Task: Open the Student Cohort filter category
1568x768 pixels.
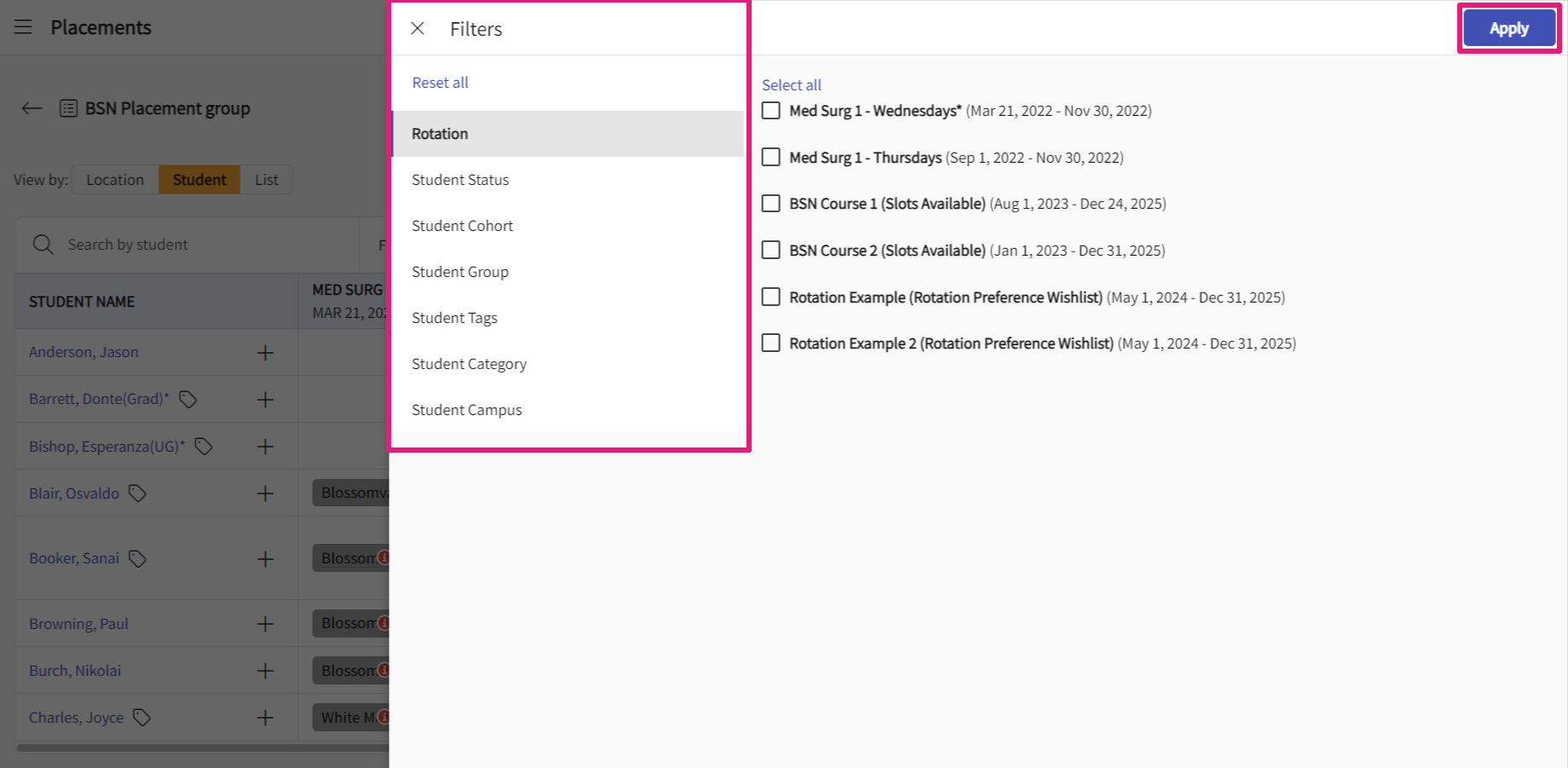Action: coord(462,226)
